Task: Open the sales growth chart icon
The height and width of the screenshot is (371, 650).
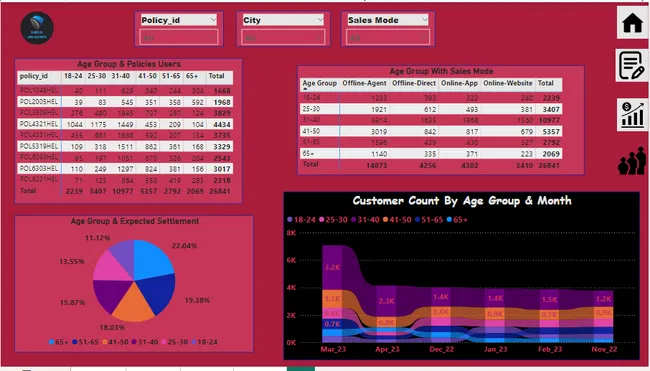Action: click(x=632, y=114)
